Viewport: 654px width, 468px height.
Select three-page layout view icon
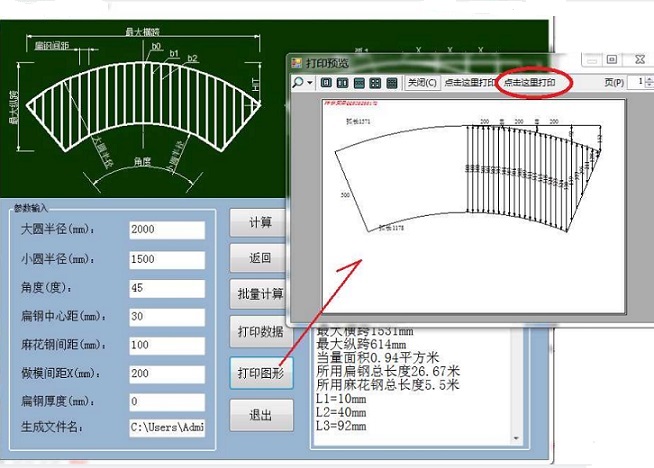pos(359,83)
